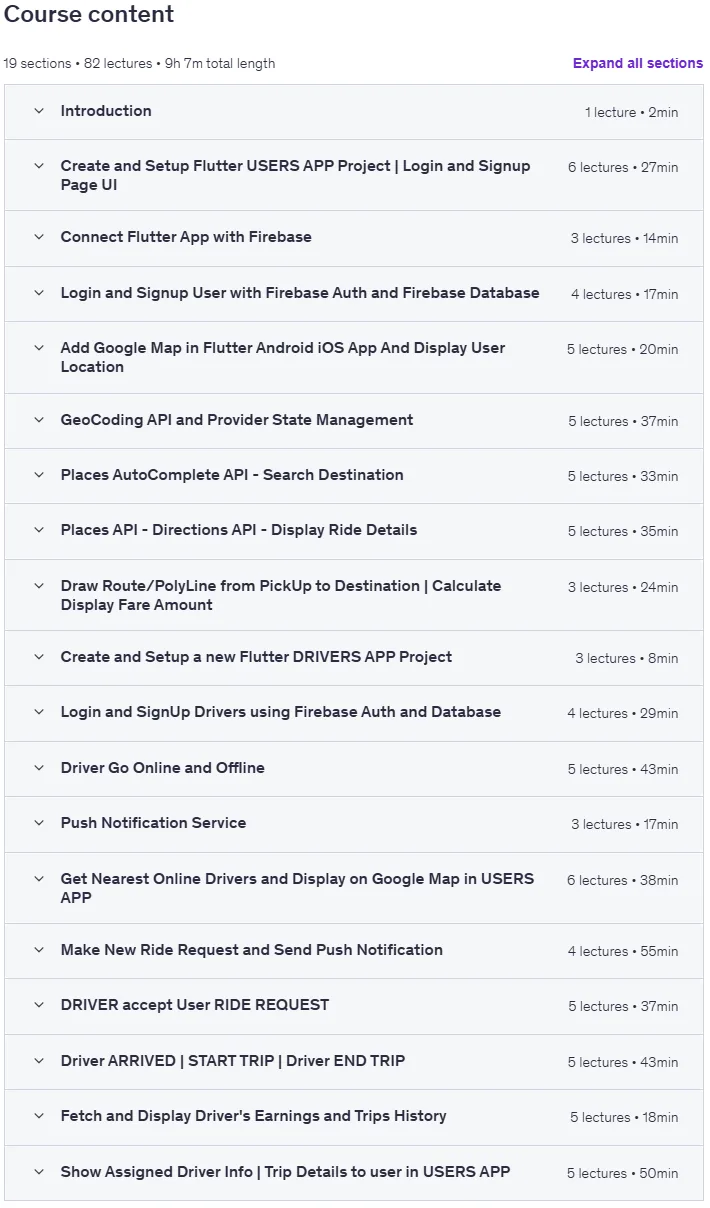The image size is (710, 1208).
Task: Open Get Nearest Online Drivers section title
Action: (297, 888)
